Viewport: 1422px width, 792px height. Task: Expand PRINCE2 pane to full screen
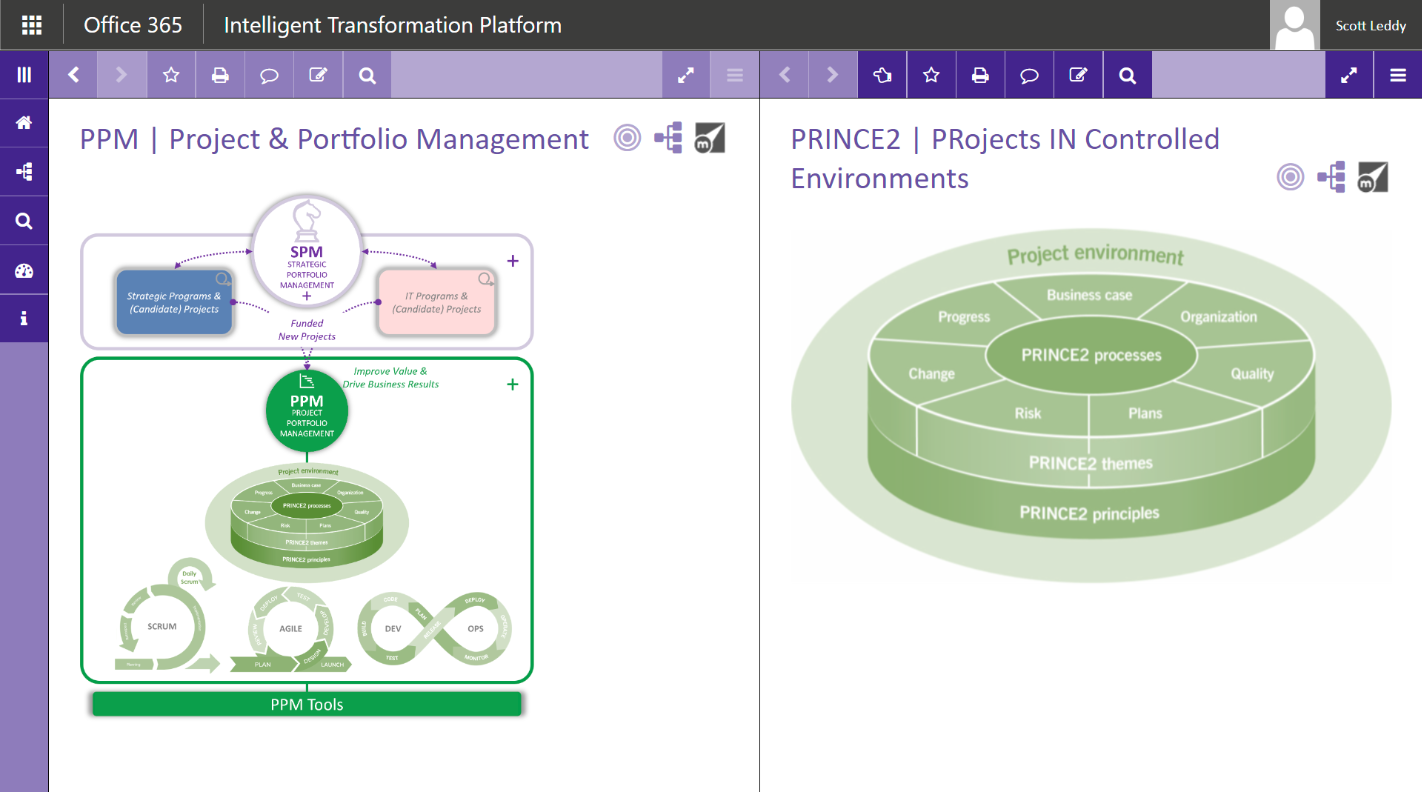(1349, 75)
